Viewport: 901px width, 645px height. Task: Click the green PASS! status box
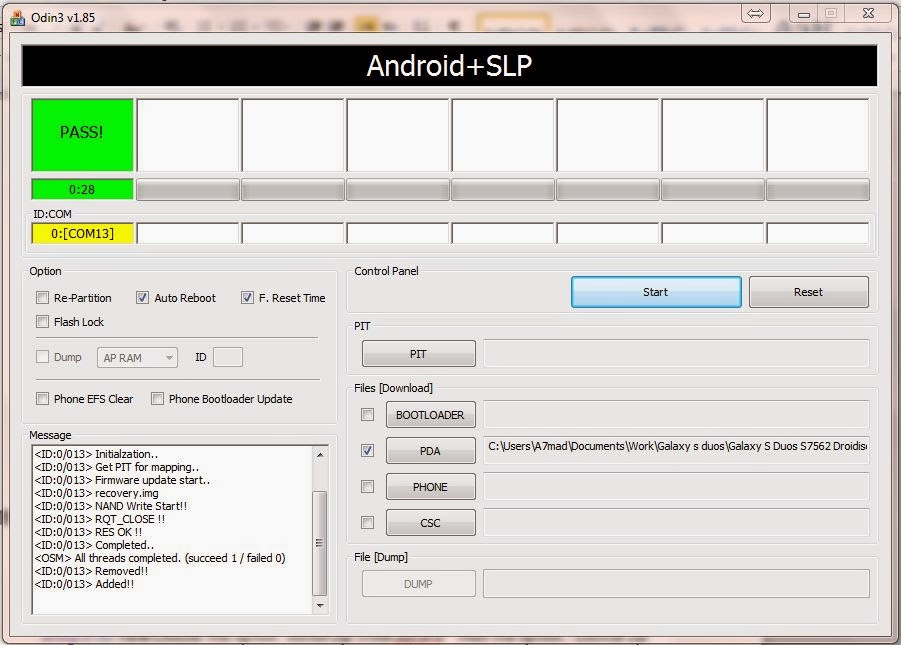pyautogui.click(x=82, y=135)
